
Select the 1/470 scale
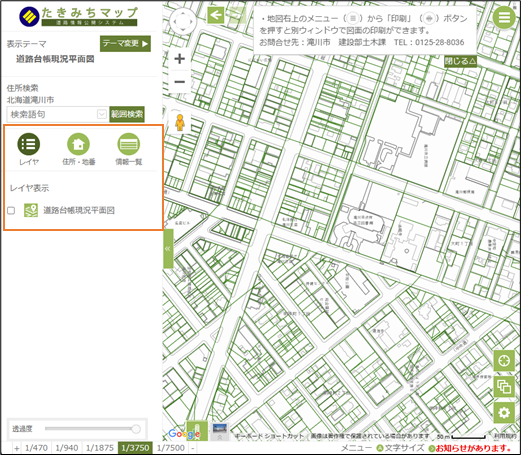36,448
